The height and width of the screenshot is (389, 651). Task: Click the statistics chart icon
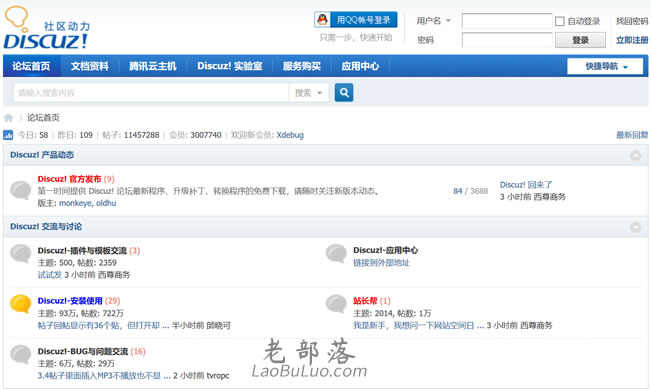coord(8,135)
